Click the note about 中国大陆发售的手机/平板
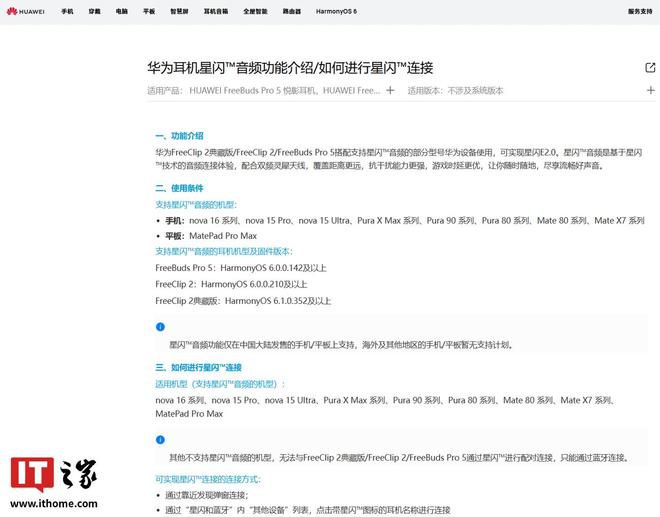This screenshot has height=517, width=660. pyautogui.click(x=341, y=345)
